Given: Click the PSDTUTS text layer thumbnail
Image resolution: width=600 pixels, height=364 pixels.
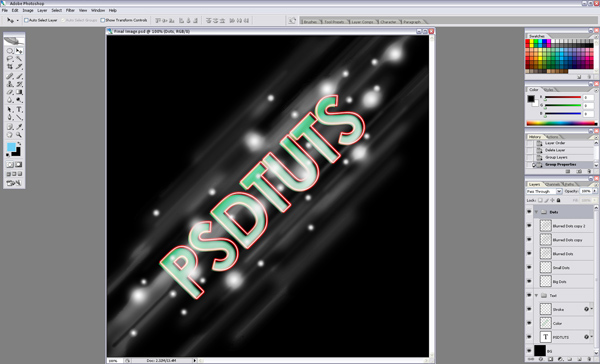Looking at the screenshot, I should pos(545,337).
